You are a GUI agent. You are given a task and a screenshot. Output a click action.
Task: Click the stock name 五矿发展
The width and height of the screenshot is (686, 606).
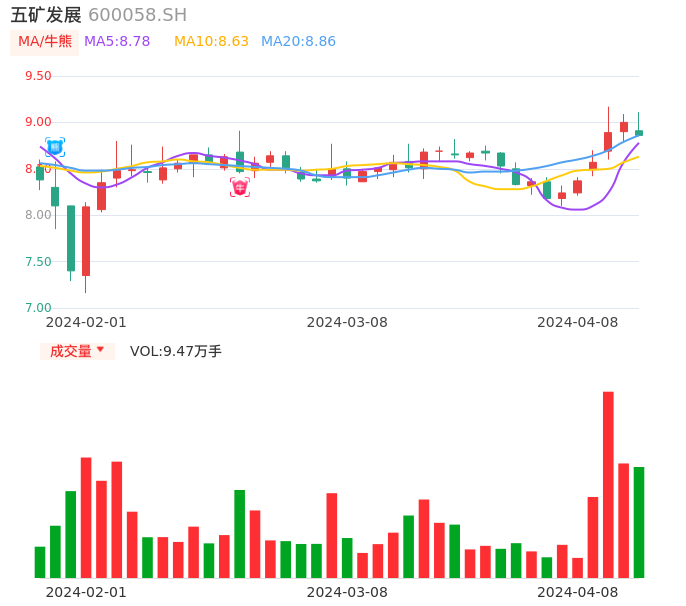tap(46, 15)
